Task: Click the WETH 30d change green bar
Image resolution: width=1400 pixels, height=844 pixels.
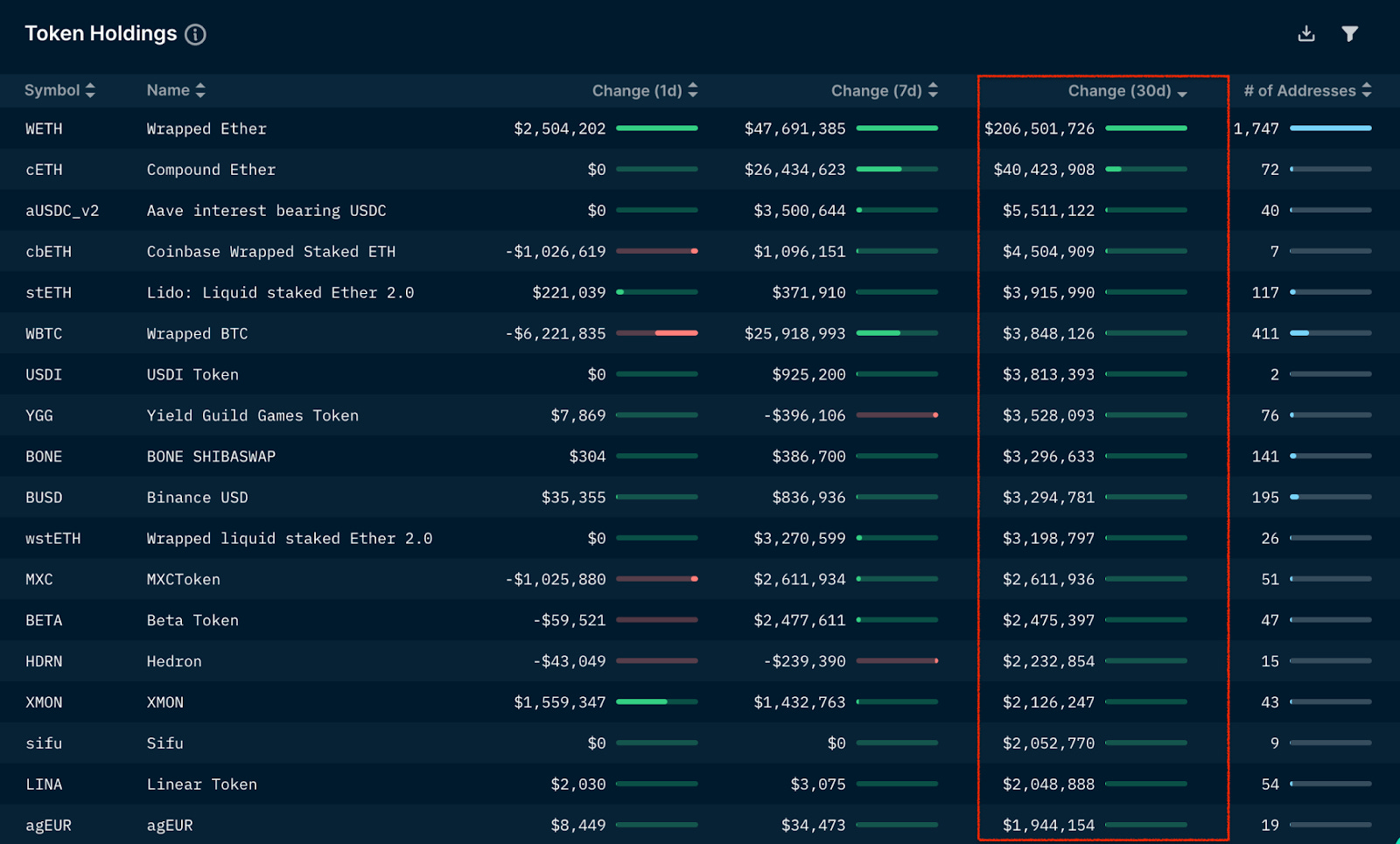Action: [x=1146, y=129]
